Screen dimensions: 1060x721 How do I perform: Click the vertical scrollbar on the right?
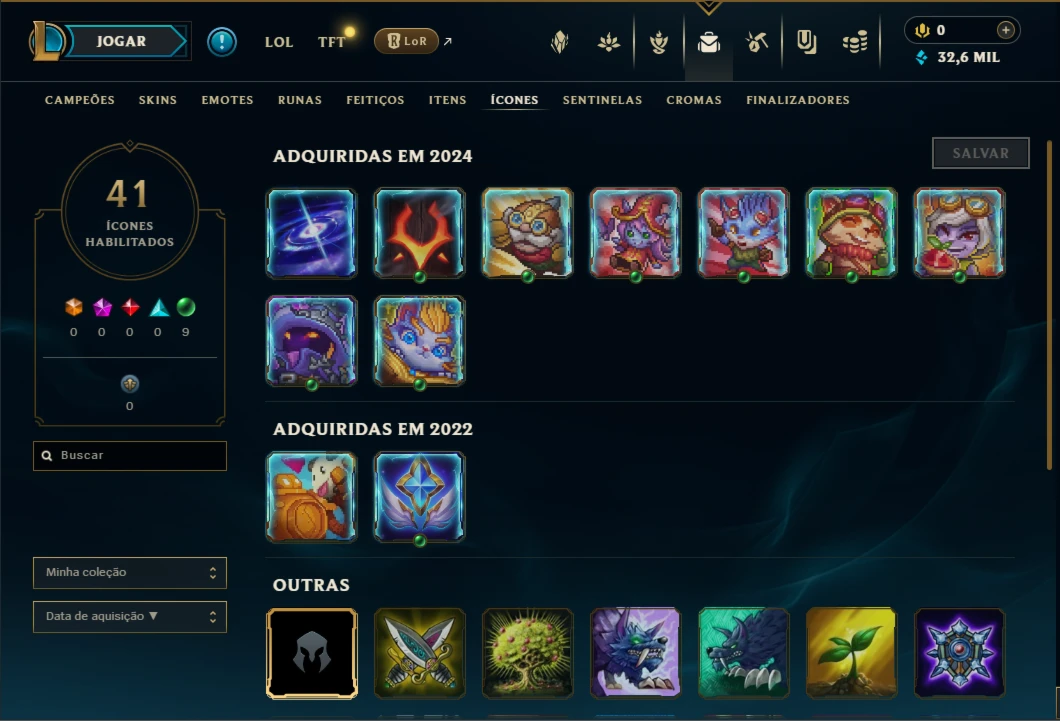[x=1049, y=304]
